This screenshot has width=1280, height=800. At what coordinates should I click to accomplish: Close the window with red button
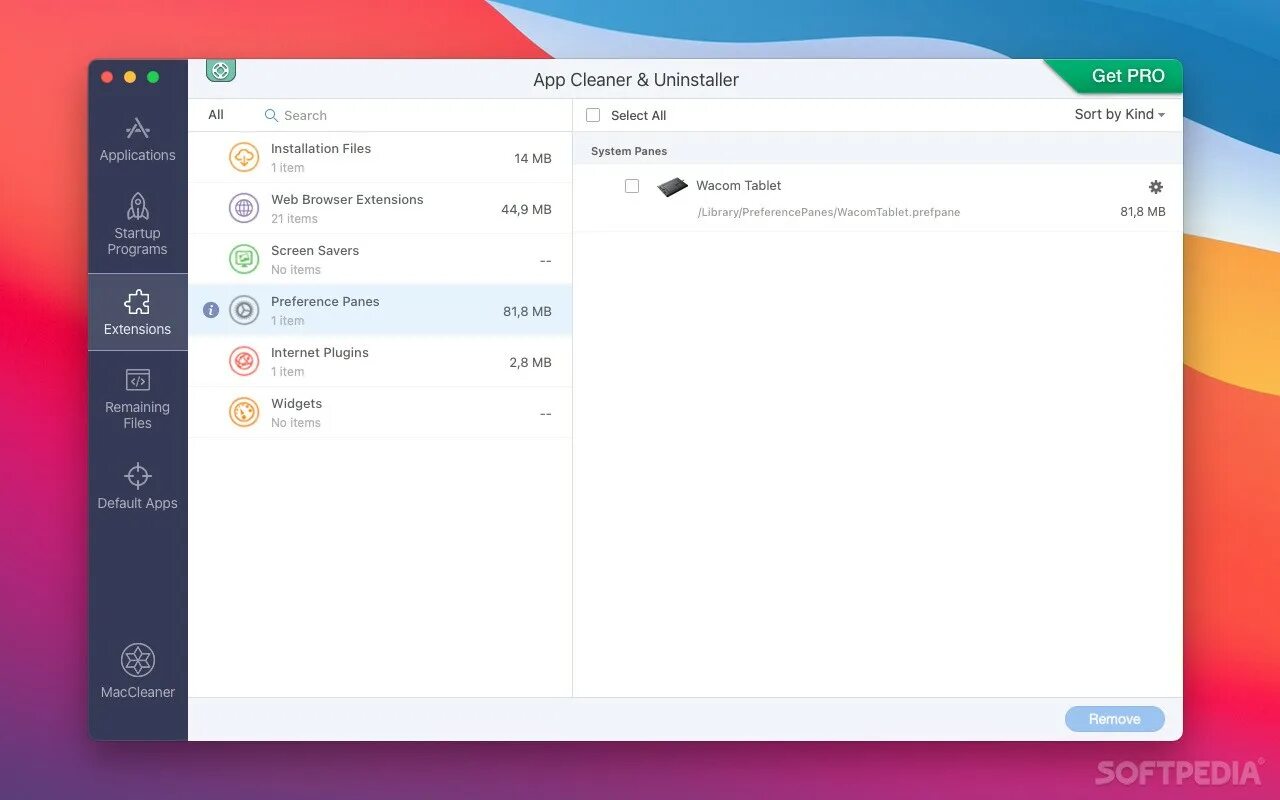click(x=107, y=77)
